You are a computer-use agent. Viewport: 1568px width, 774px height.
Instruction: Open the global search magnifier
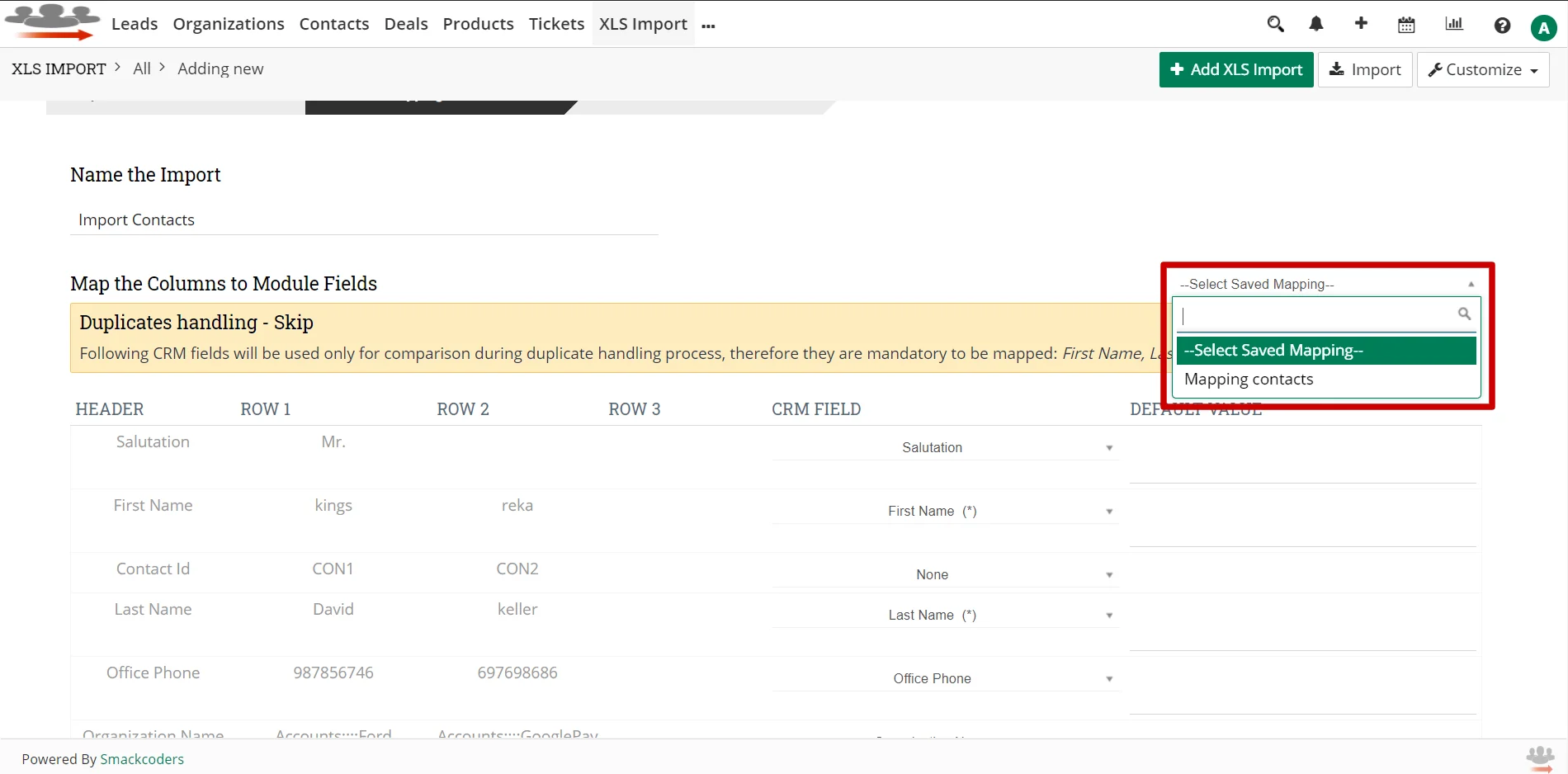point(1275,24)
